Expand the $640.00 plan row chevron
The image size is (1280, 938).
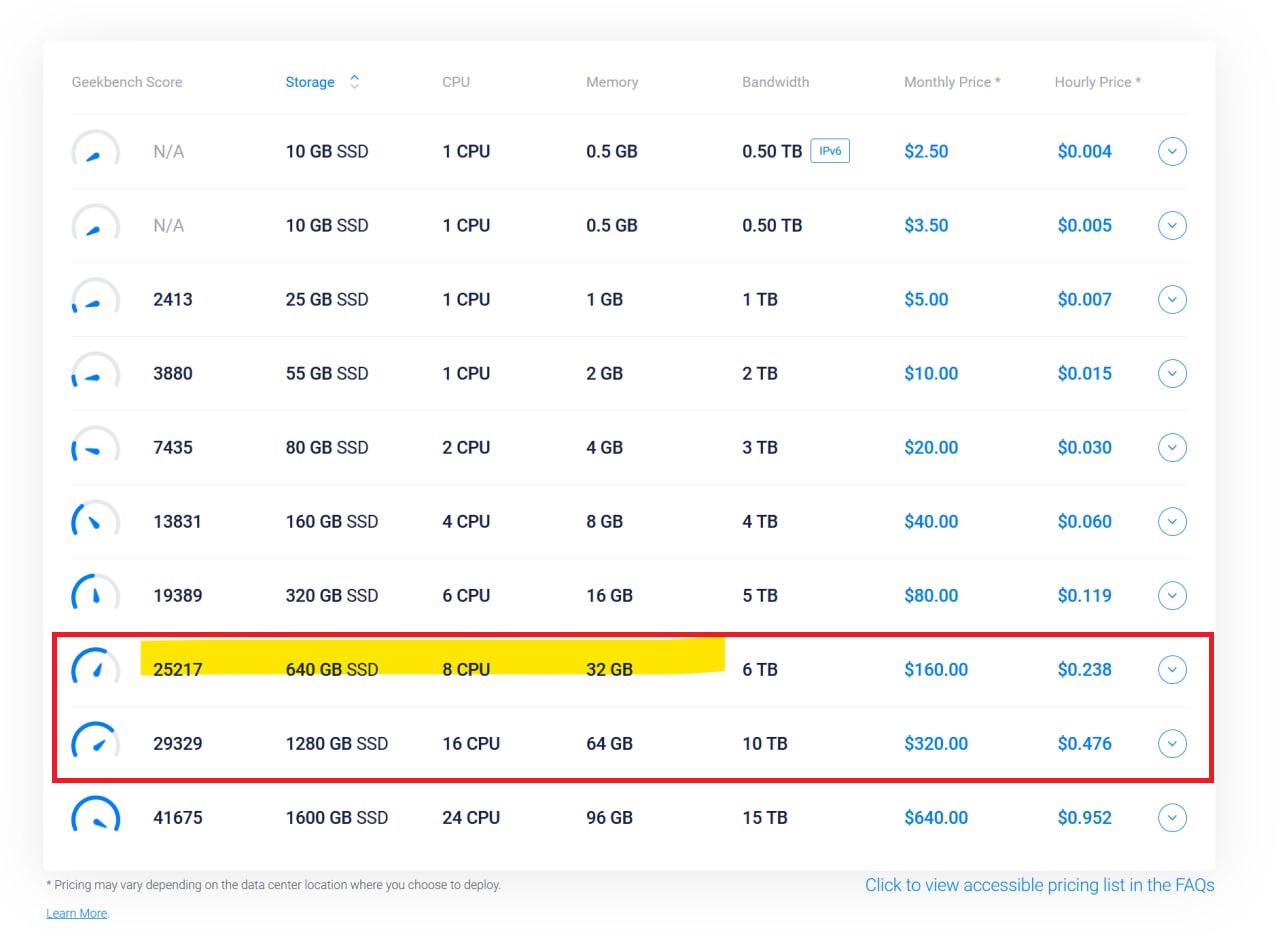pyautogui.click(x=1172, y=818)
